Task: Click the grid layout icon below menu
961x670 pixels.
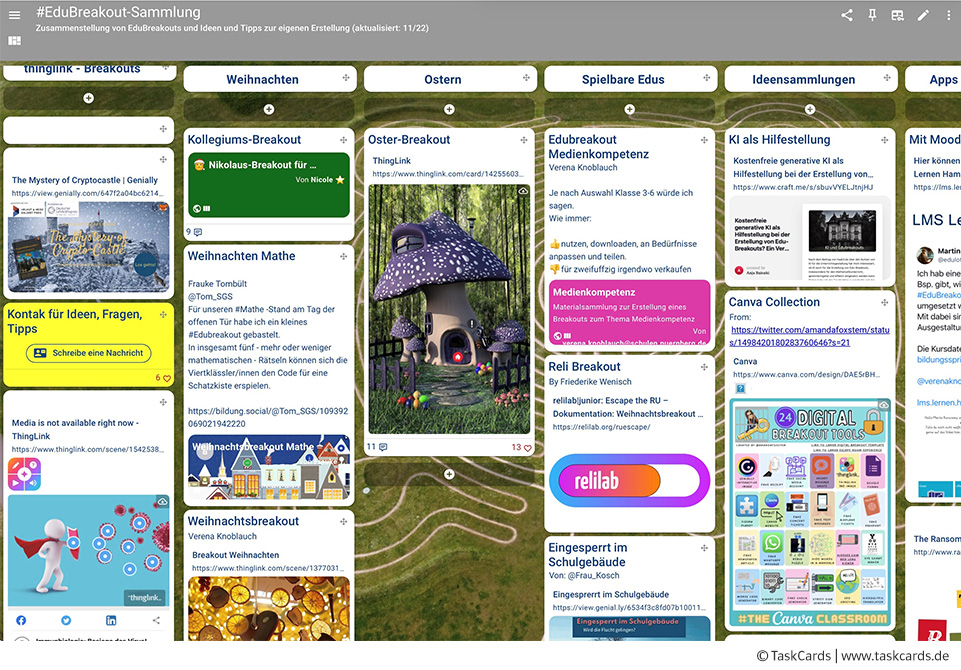Action: coord(14,40)
